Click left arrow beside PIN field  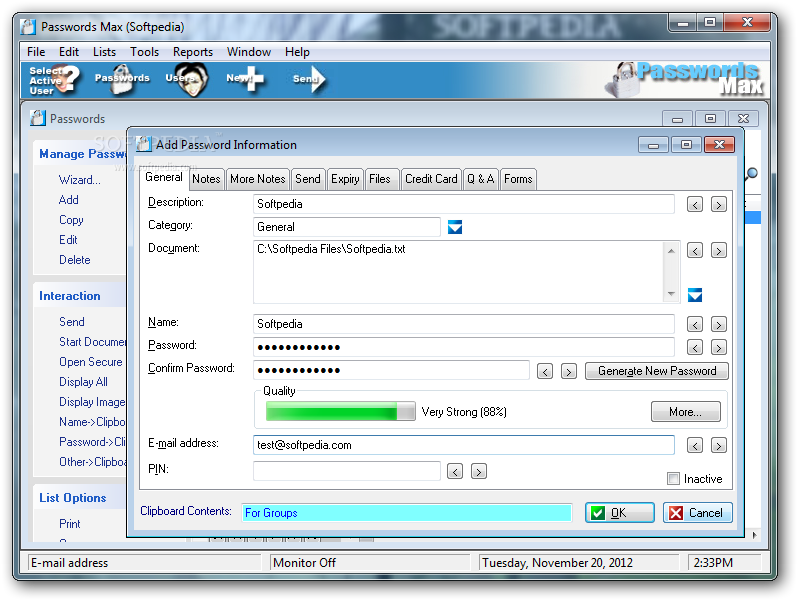[455, 471]
